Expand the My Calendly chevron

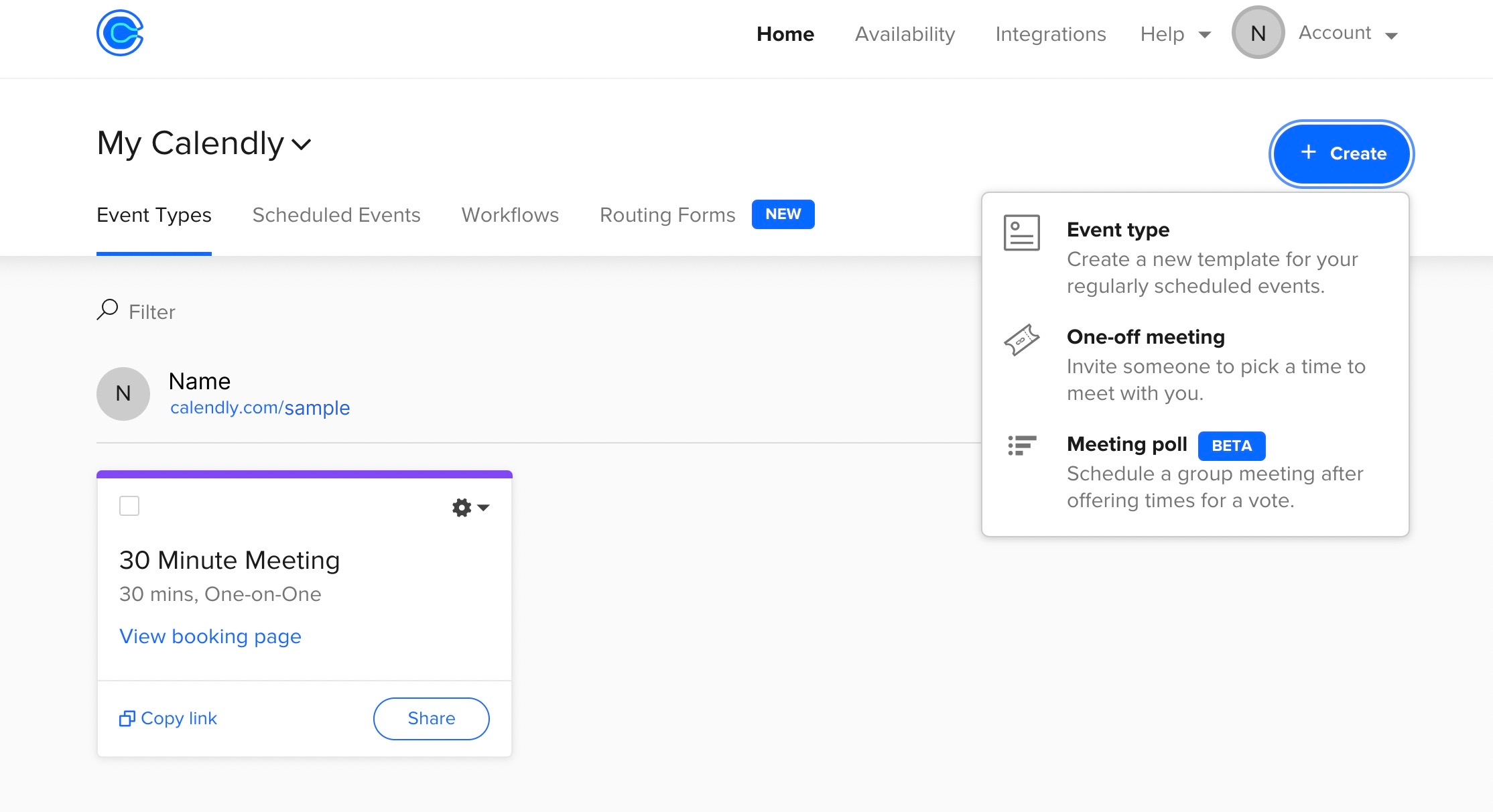[x=302, y=144]
